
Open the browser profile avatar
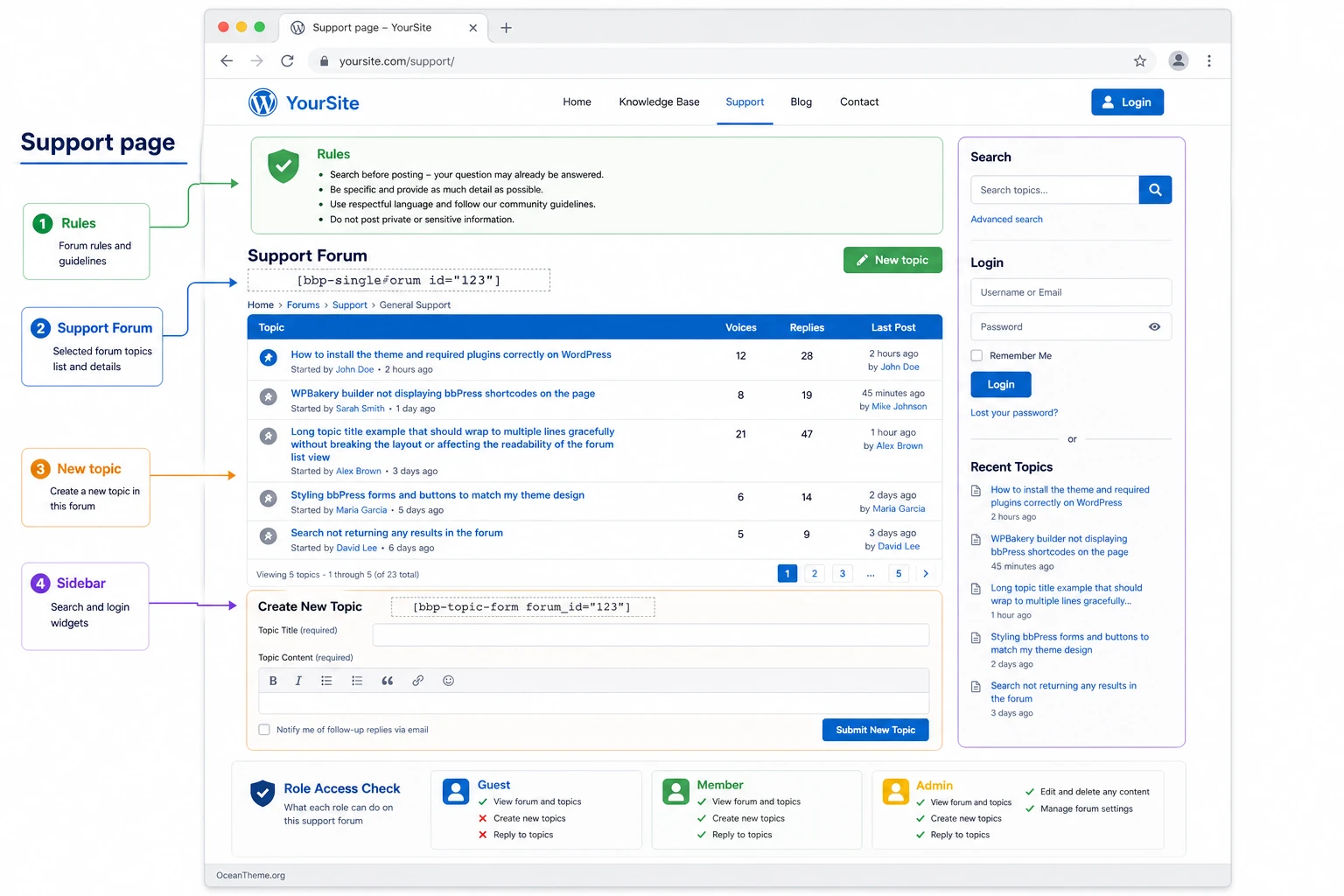coord(1179,60)
